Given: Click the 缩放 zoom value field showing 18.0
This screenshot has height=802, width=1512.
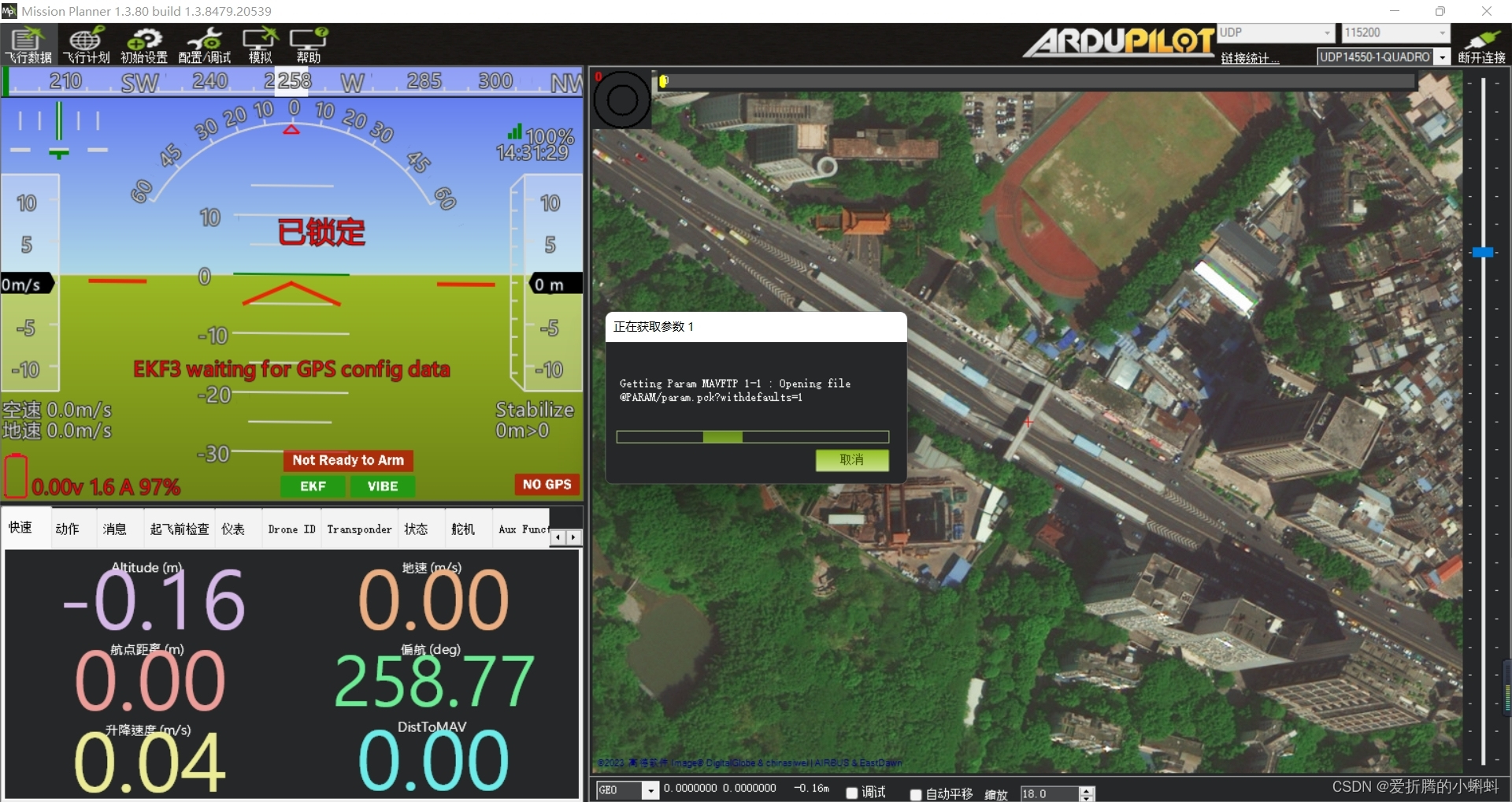Looking at the screenshot, I should [1047, 793].
